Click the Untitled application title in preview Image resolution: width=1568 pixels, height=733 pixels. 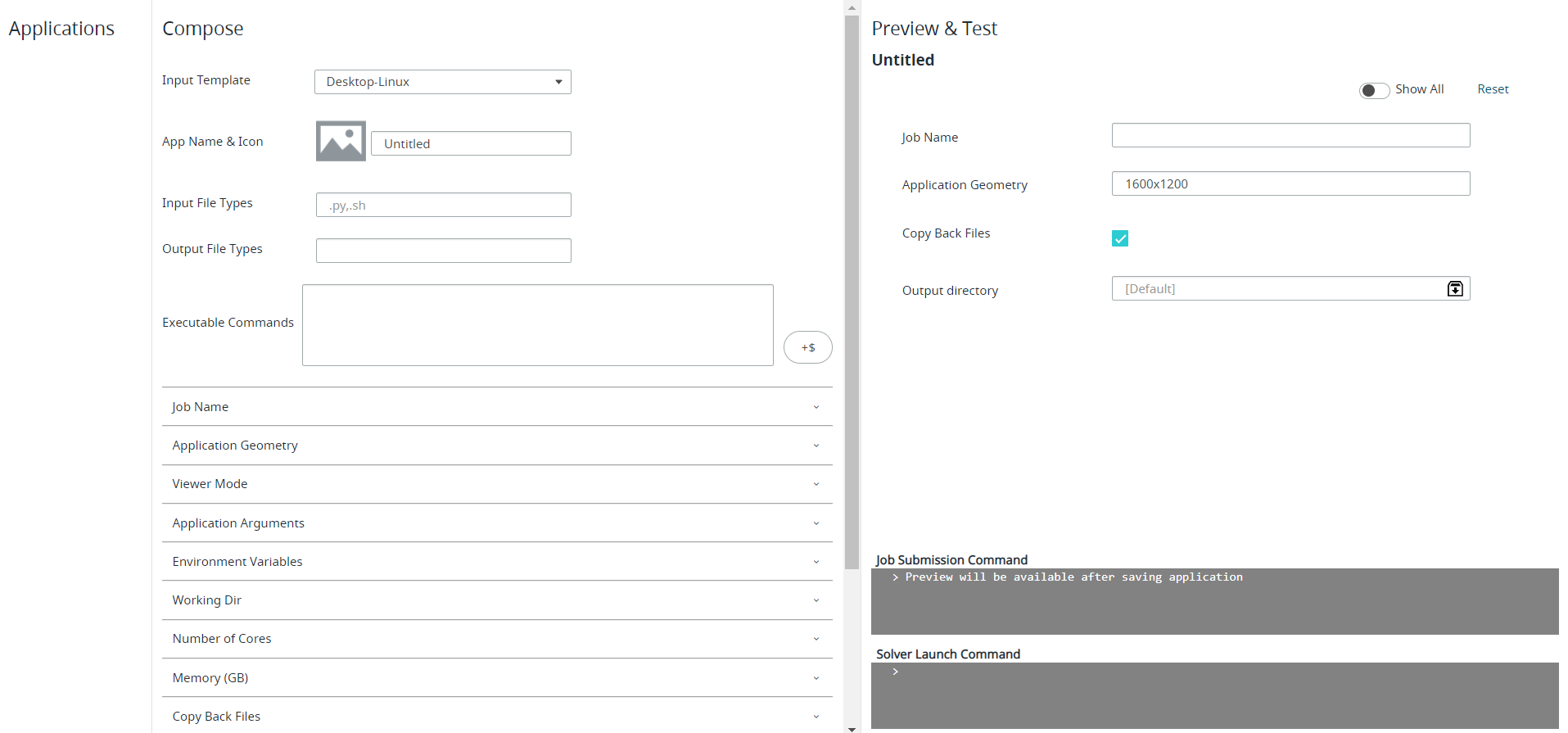(x=902, y=60)
